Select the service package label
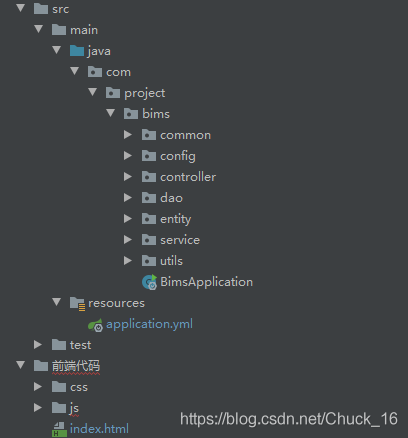This screenshot has width=408, height=438. [180, 240]
